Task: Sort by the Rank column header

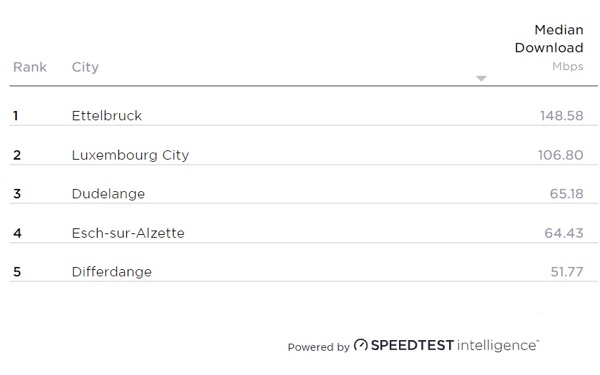Action: tap(30, 67)
